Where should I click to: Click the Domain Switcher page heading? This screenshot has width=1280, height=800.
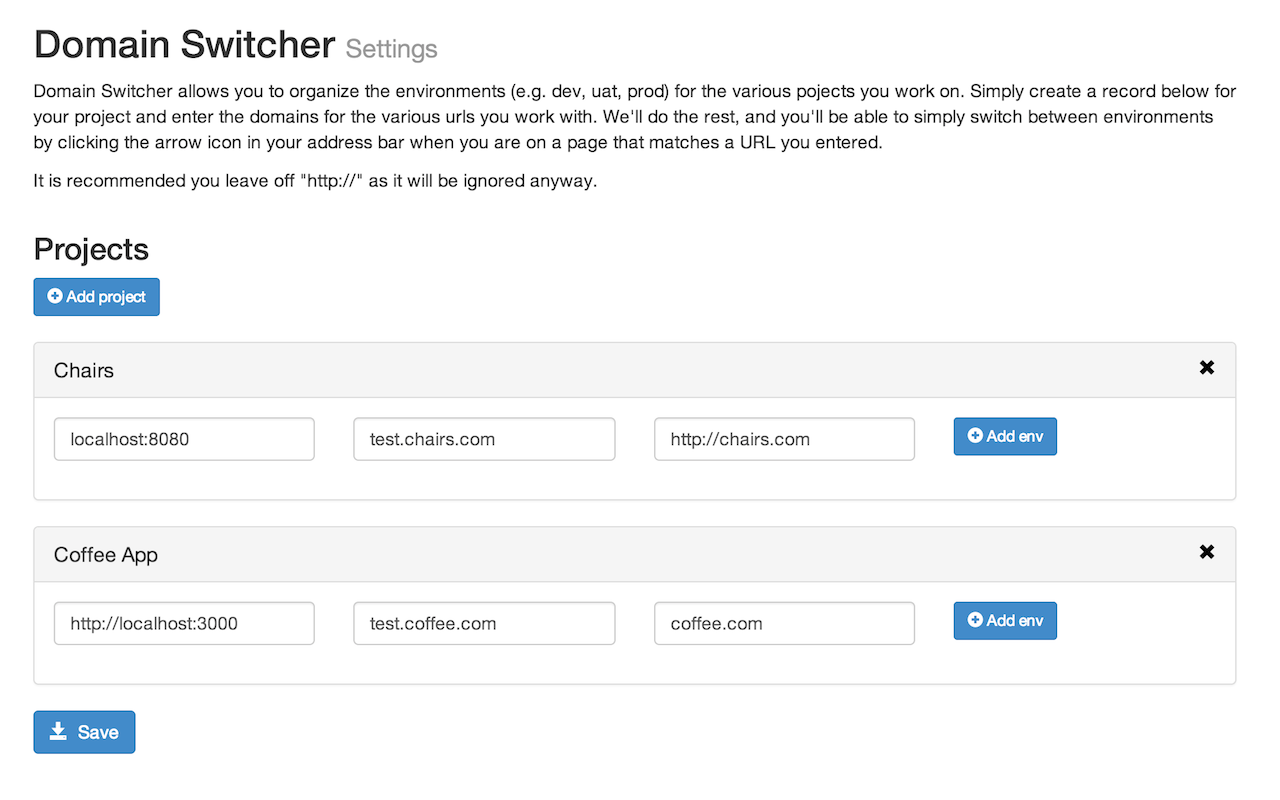(x=185, y=44)
